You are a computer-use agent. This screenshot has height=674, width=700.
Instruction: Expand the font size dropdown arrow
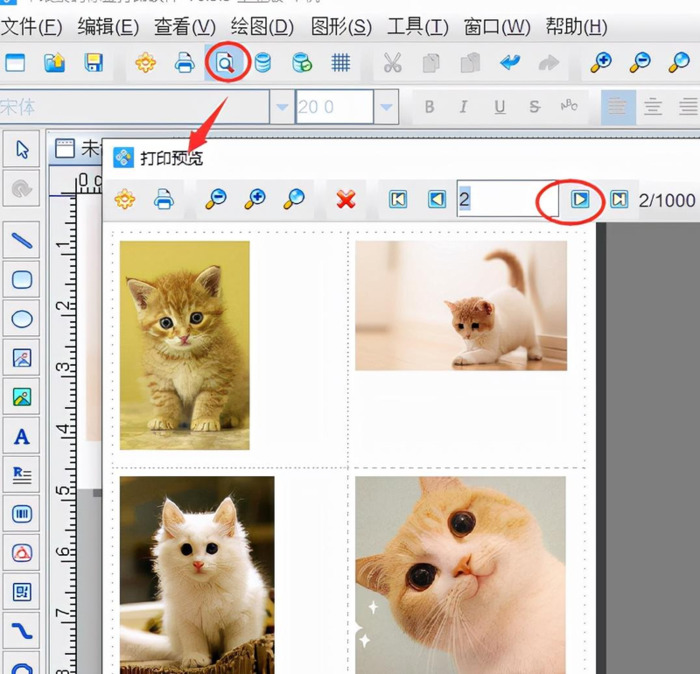386,107
